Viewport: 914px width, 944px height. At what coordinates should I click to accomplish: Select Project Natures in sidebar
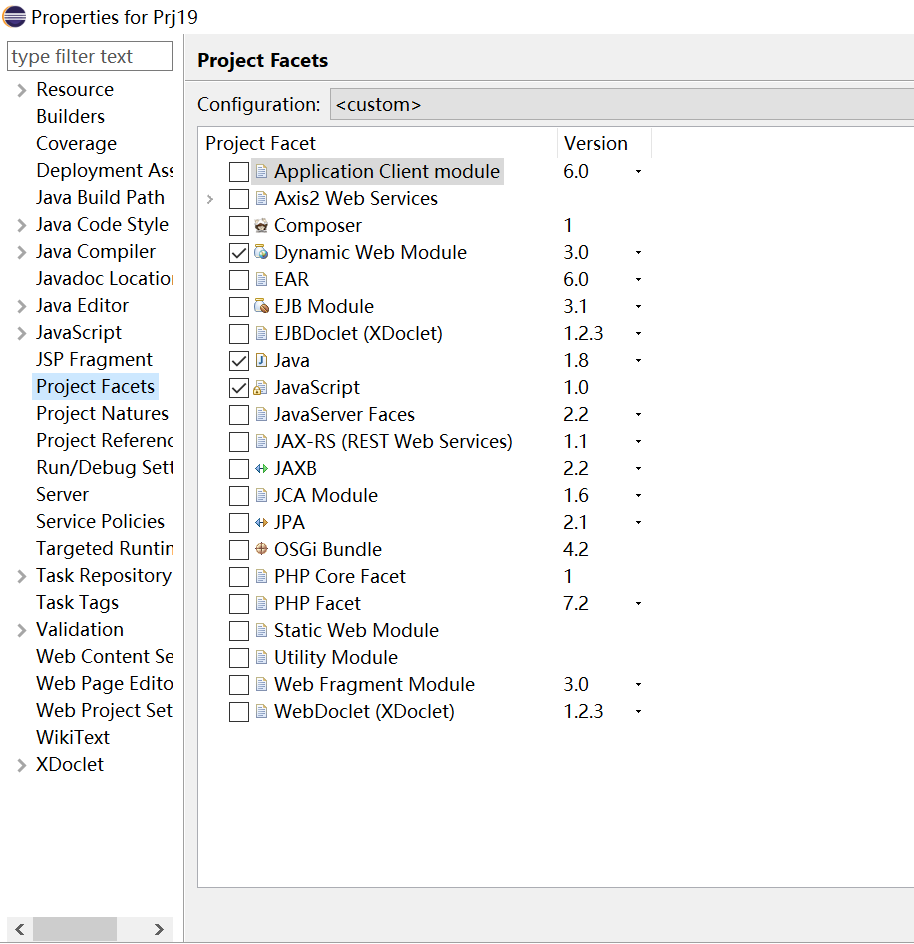tap(102, 414)
